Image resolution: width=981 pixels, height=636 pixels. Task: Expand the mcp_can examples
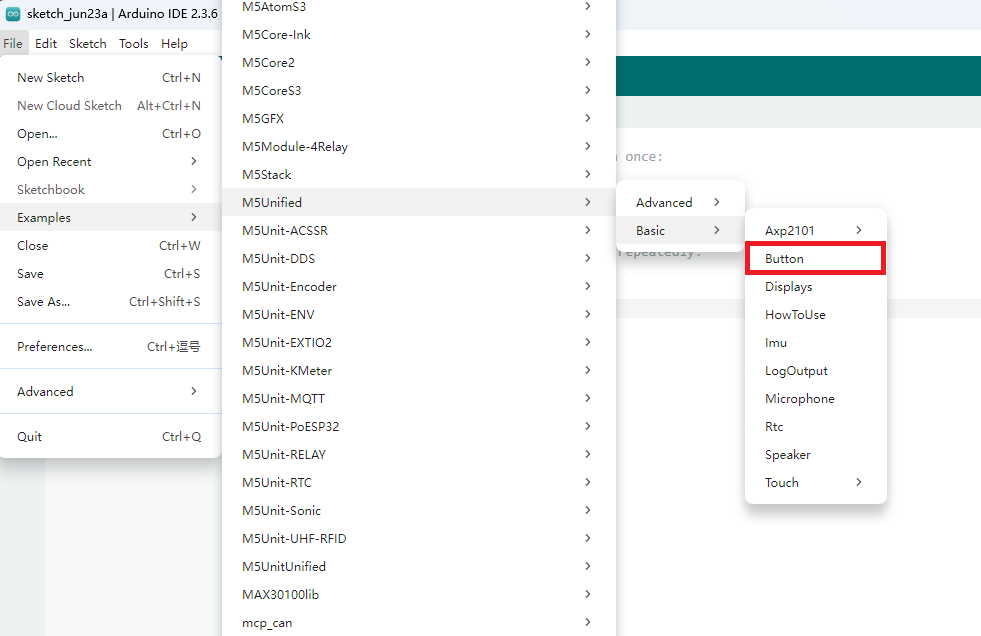pyautogui.click(x=419, y=623)
